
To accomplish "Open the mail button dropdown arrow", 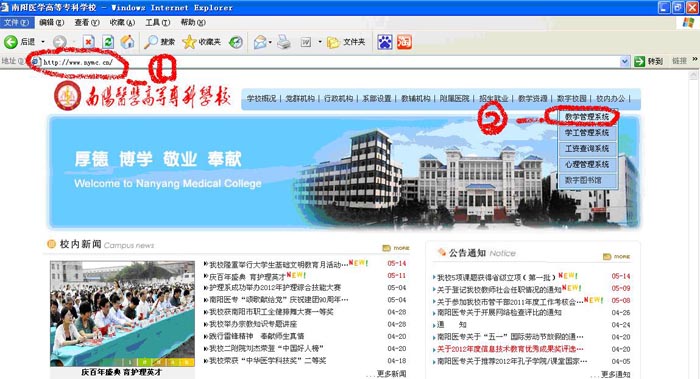I will 270,42.
